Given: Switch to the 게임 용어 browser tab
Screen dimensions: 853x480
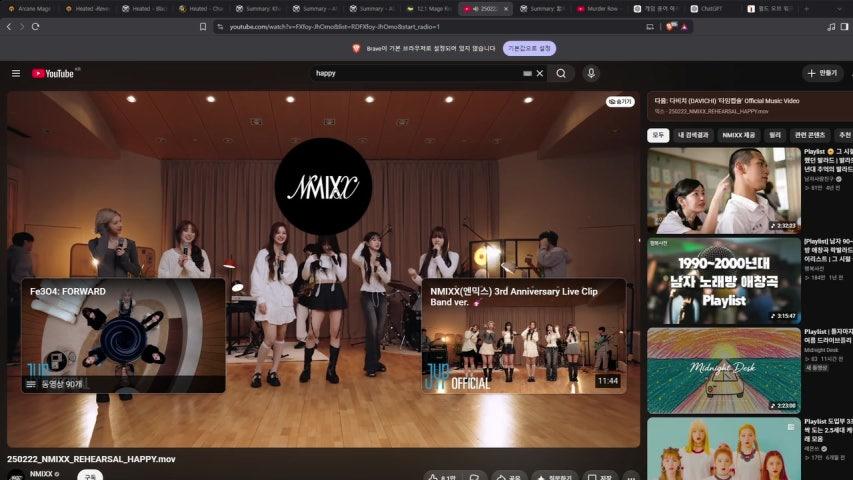Looking at the screenshot, I should (654, 9).
